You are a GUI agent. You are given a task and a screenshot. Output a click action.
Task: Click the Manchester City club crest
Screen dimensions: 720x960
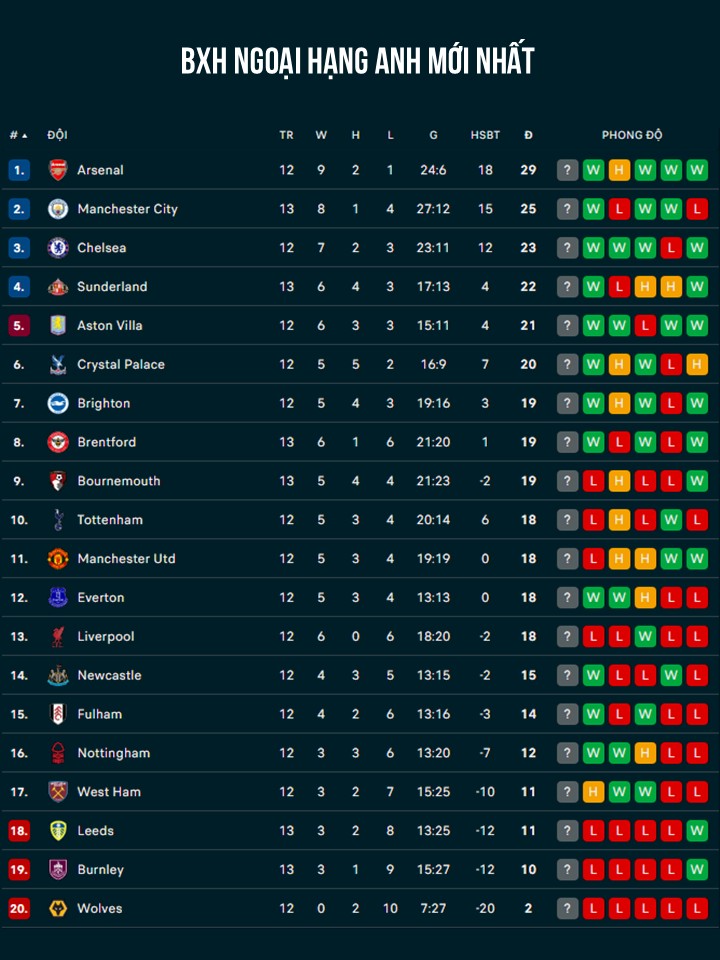[x=58, y=209]
